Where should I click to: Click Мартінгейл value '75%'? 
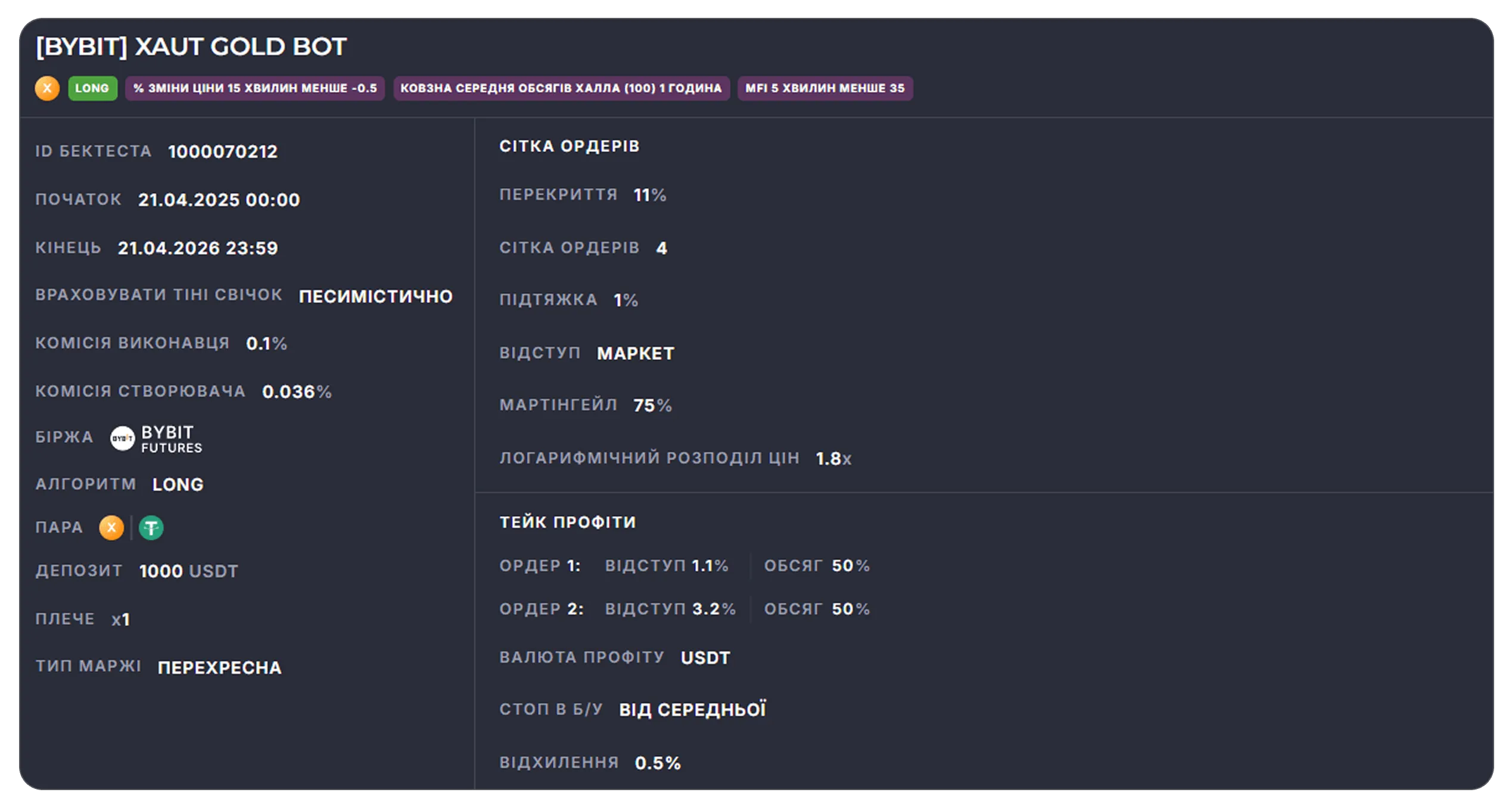[x=653, y=406]
